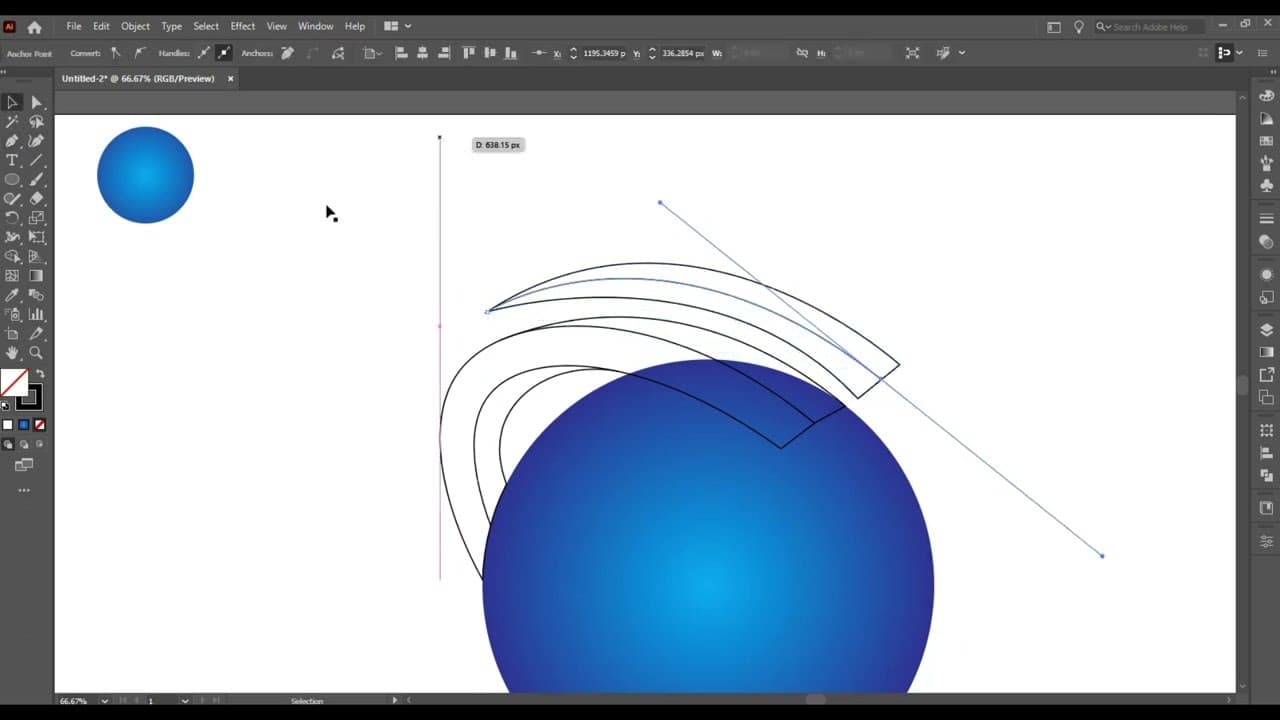Select the Hand tool
1280x720 pixels.
click(x=12, y=353)
